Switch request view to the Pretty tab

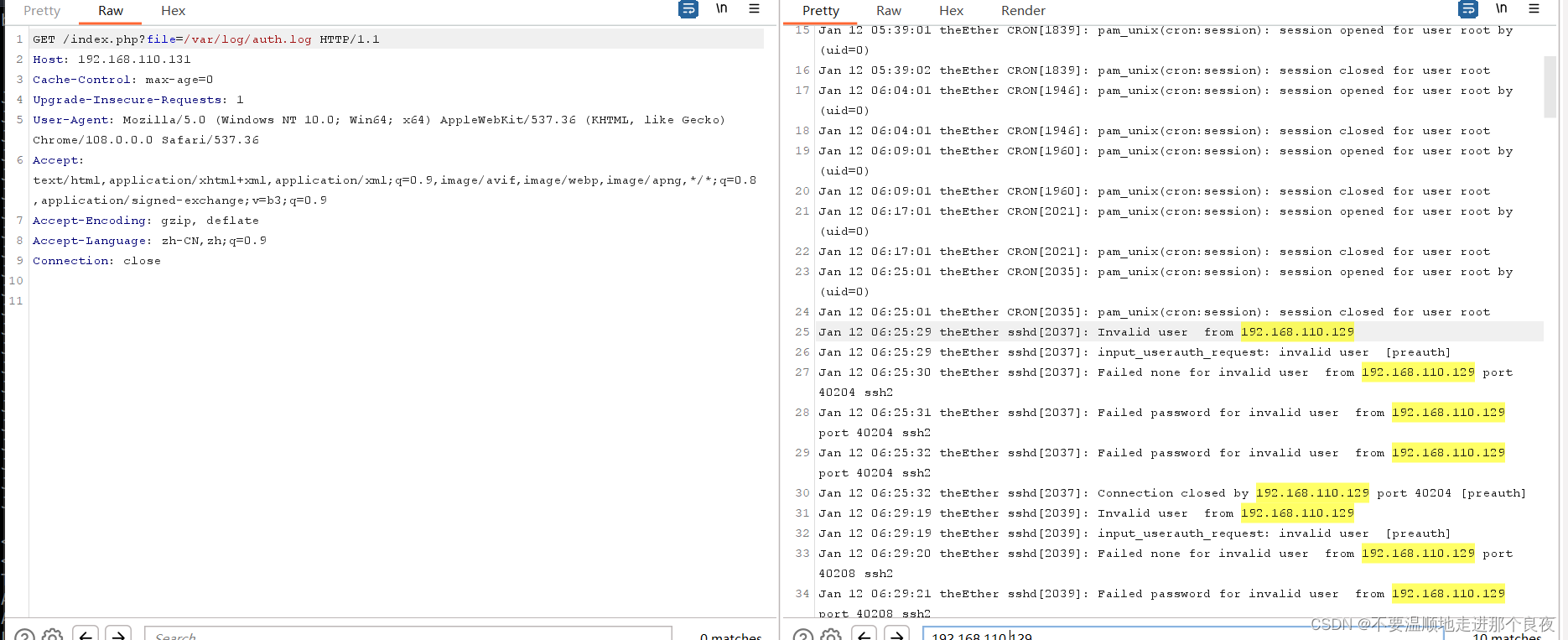click(42, 11)
